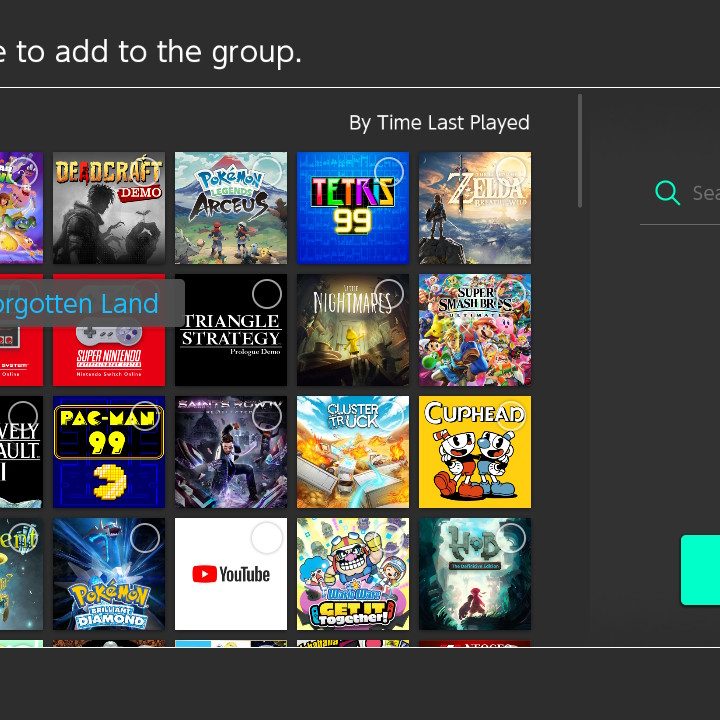Pick the Super Nintendo Switch Online tile
Image resolution: width=720 pixels, height=720 pixels.
click(109, 330)
